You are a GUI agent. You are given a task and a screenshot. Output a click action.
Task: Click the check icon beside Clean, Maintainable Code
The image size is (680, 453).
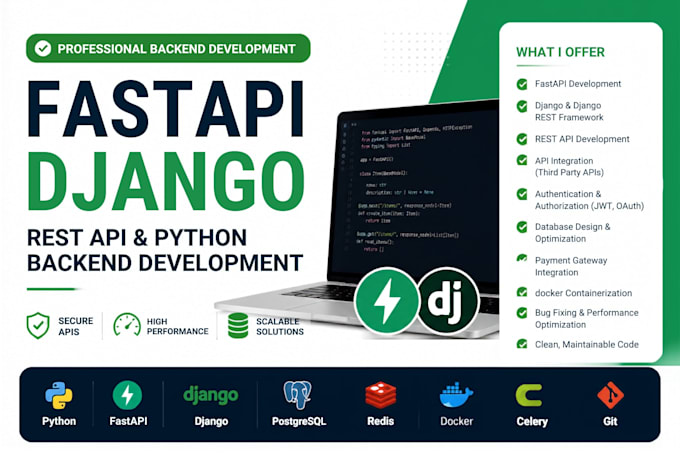tap(522, 344)
